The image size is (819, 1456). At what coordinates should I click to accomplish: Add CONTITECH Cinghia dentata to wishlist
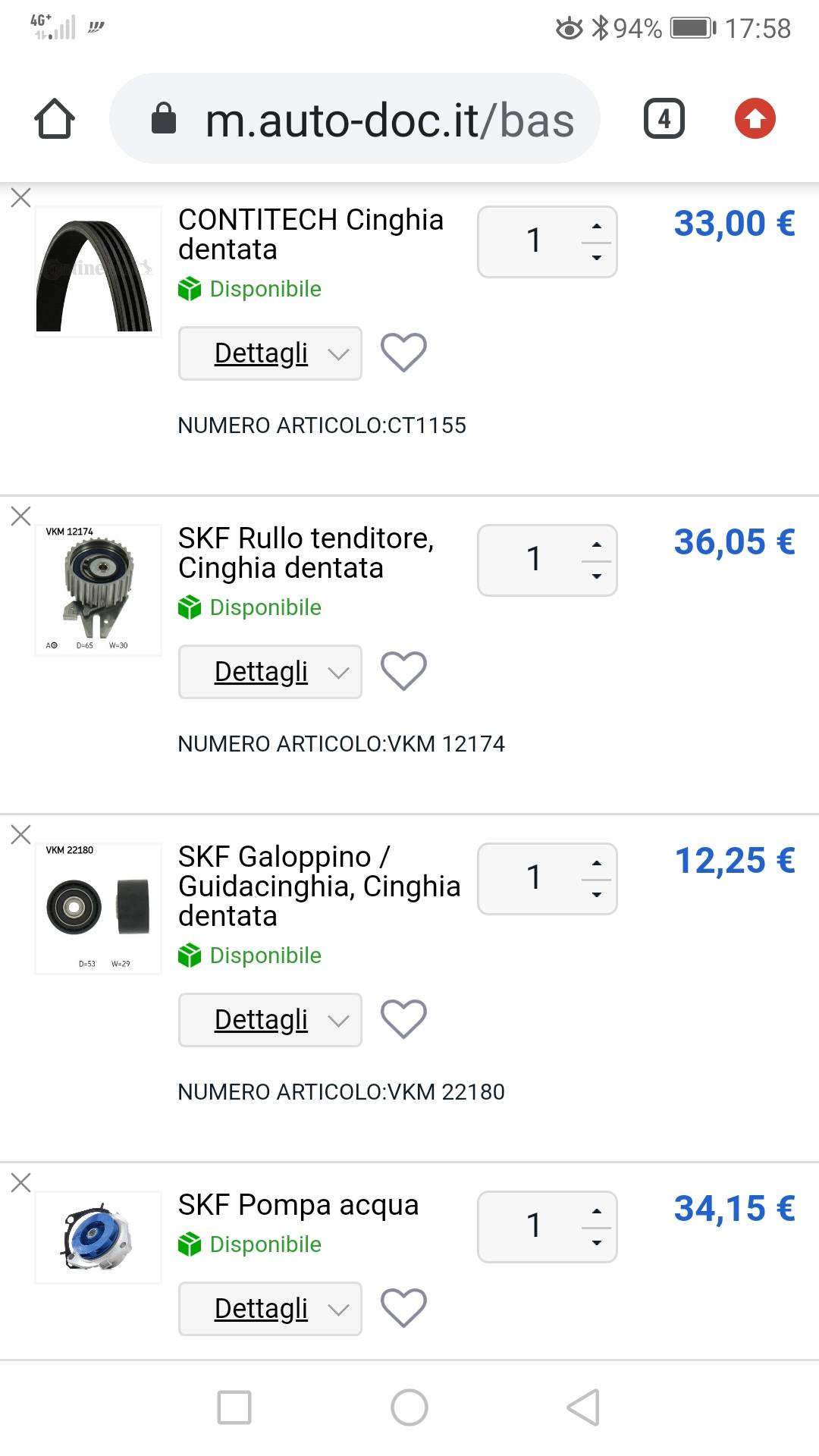[403, 353]
